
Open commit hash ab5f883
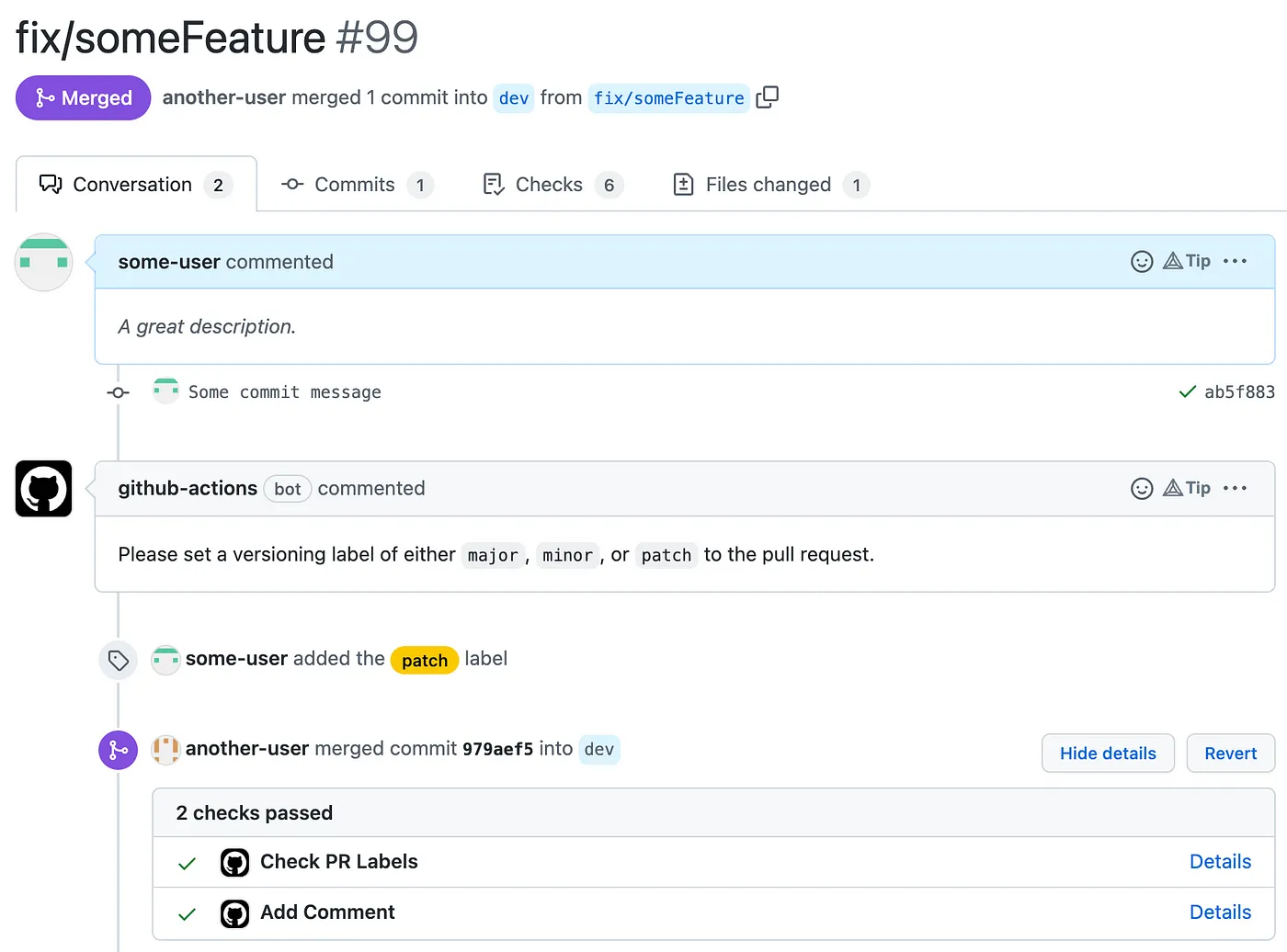coord(1239,392)
